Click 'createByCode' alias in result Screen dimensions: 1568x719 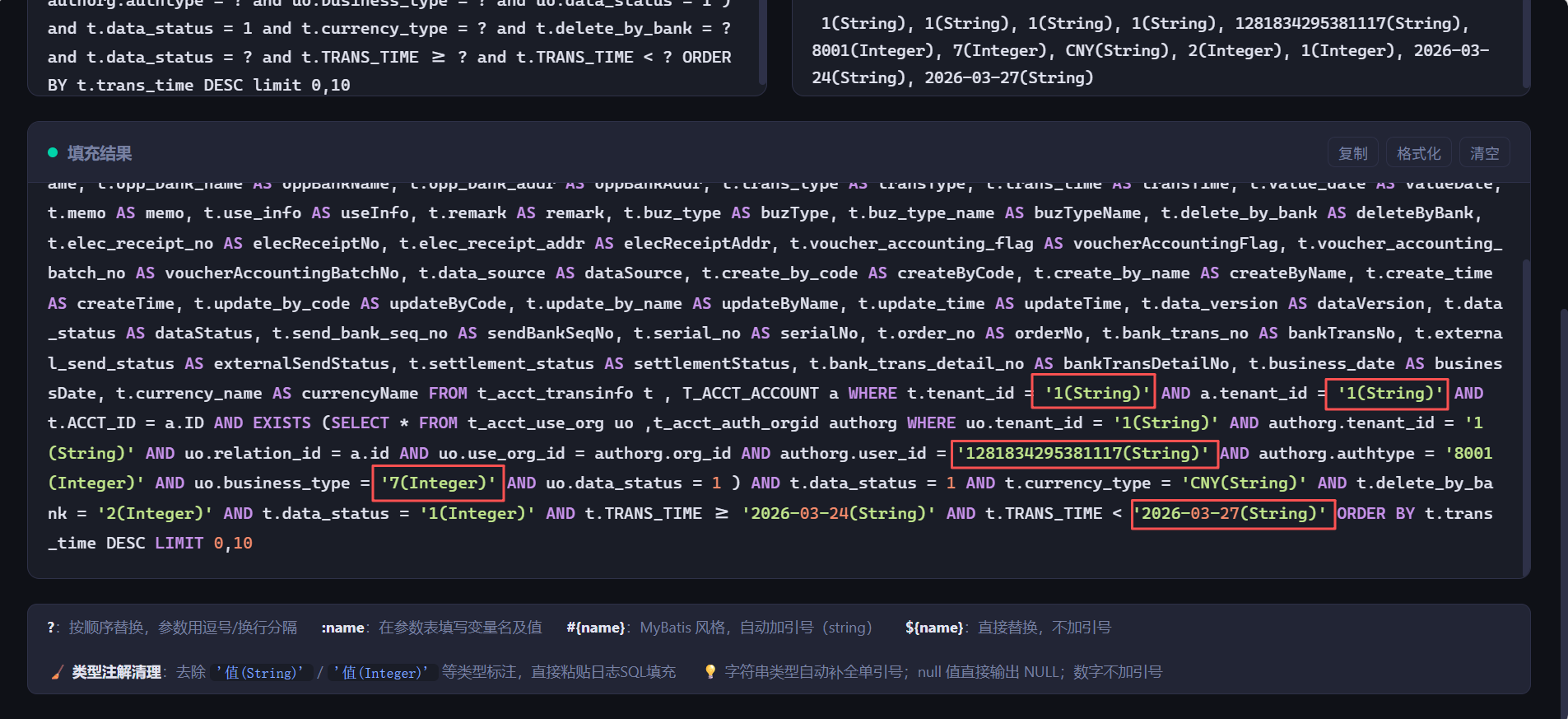(x=956, y=273)
